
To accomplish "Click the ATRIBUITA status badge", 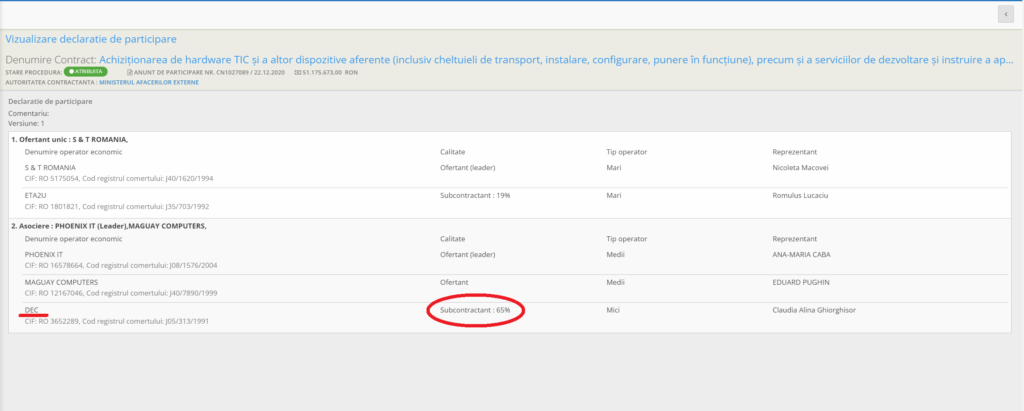I will coord(86,72).
